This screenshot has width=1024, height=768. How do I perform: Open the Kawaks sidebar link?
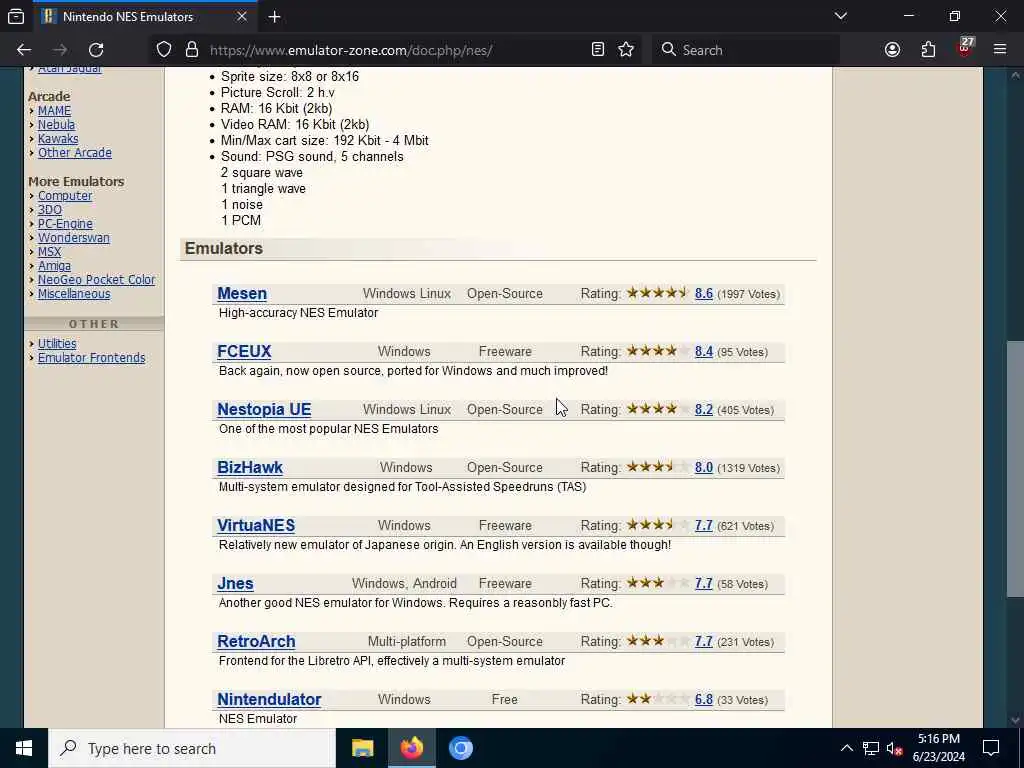click(58, 138)
